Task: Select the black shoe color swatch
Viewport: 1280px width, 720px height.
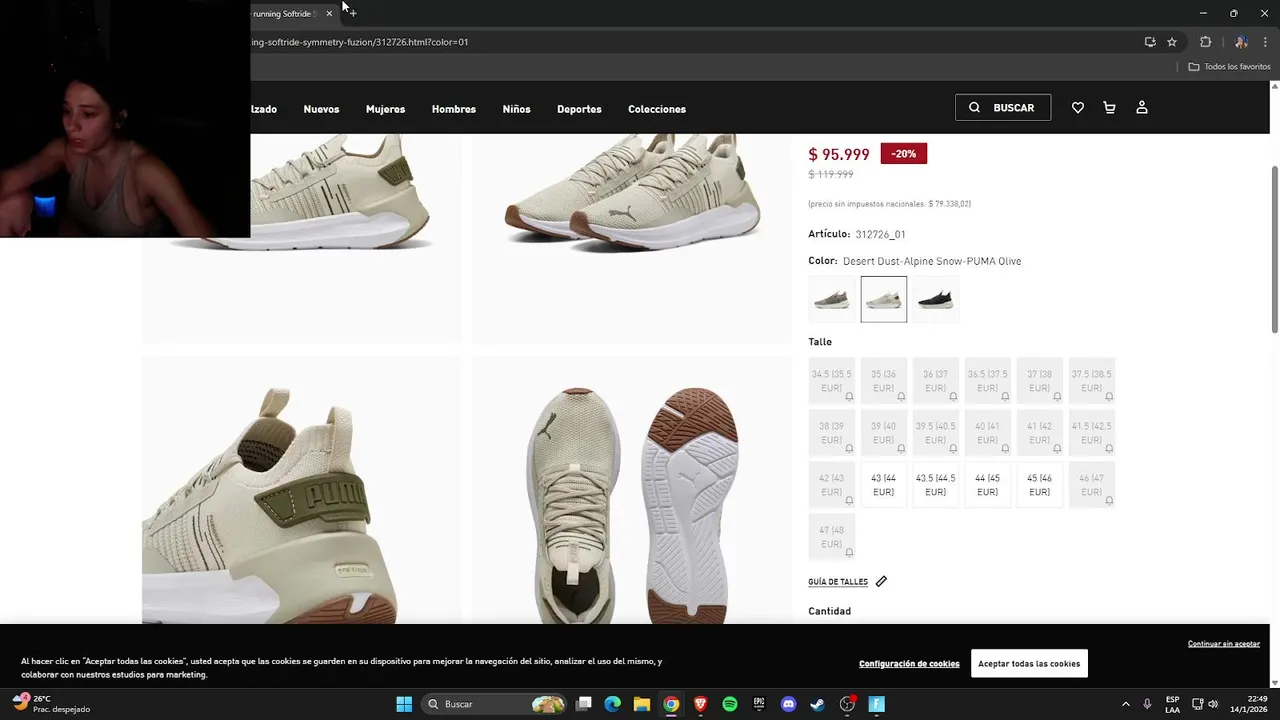Action: click(936, 299)
